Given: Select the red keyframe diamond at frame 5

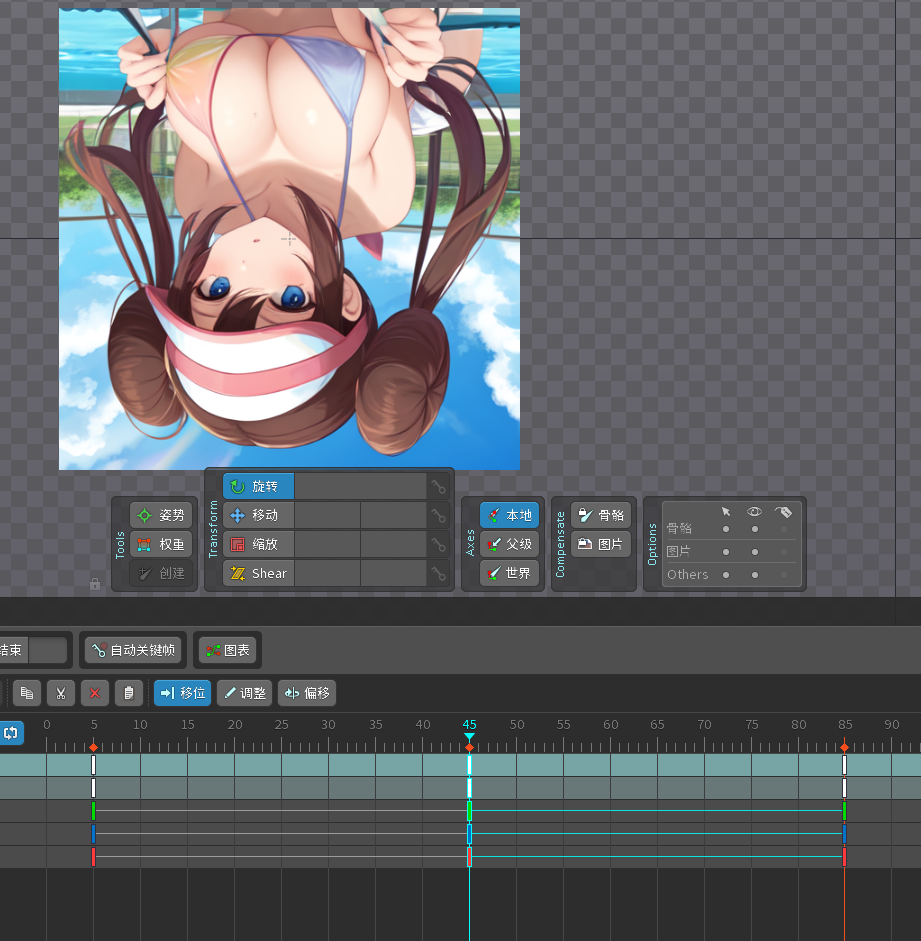Looking at the screenshot, I should click(94, 747).
